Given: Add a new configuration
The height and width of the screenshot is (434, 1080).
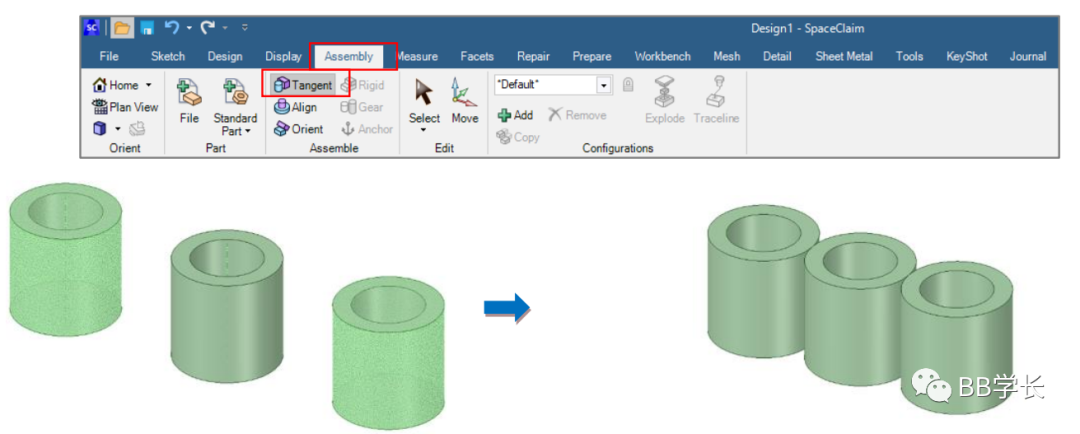Looking at the screenshot, I should 515,115.
